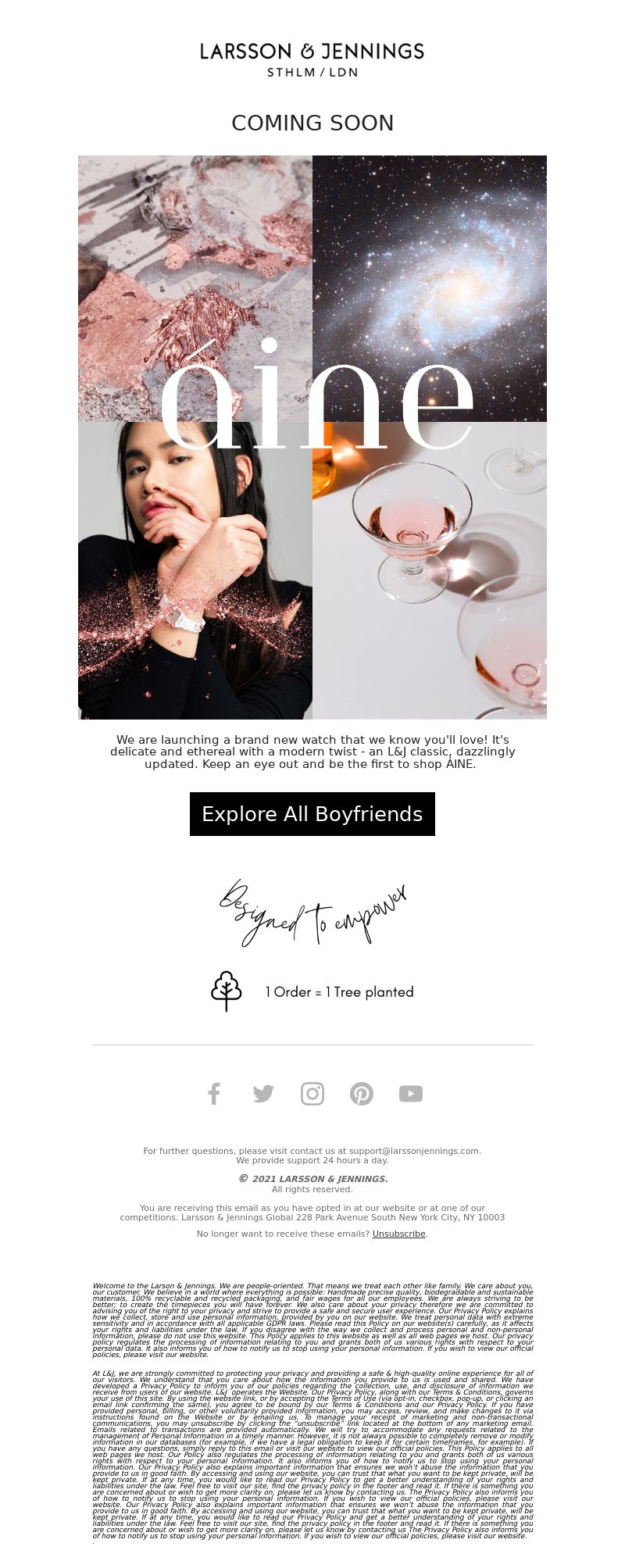
Task: Click the 2021 Larsson & Jennings copyright line
Action: [312, 1179]
